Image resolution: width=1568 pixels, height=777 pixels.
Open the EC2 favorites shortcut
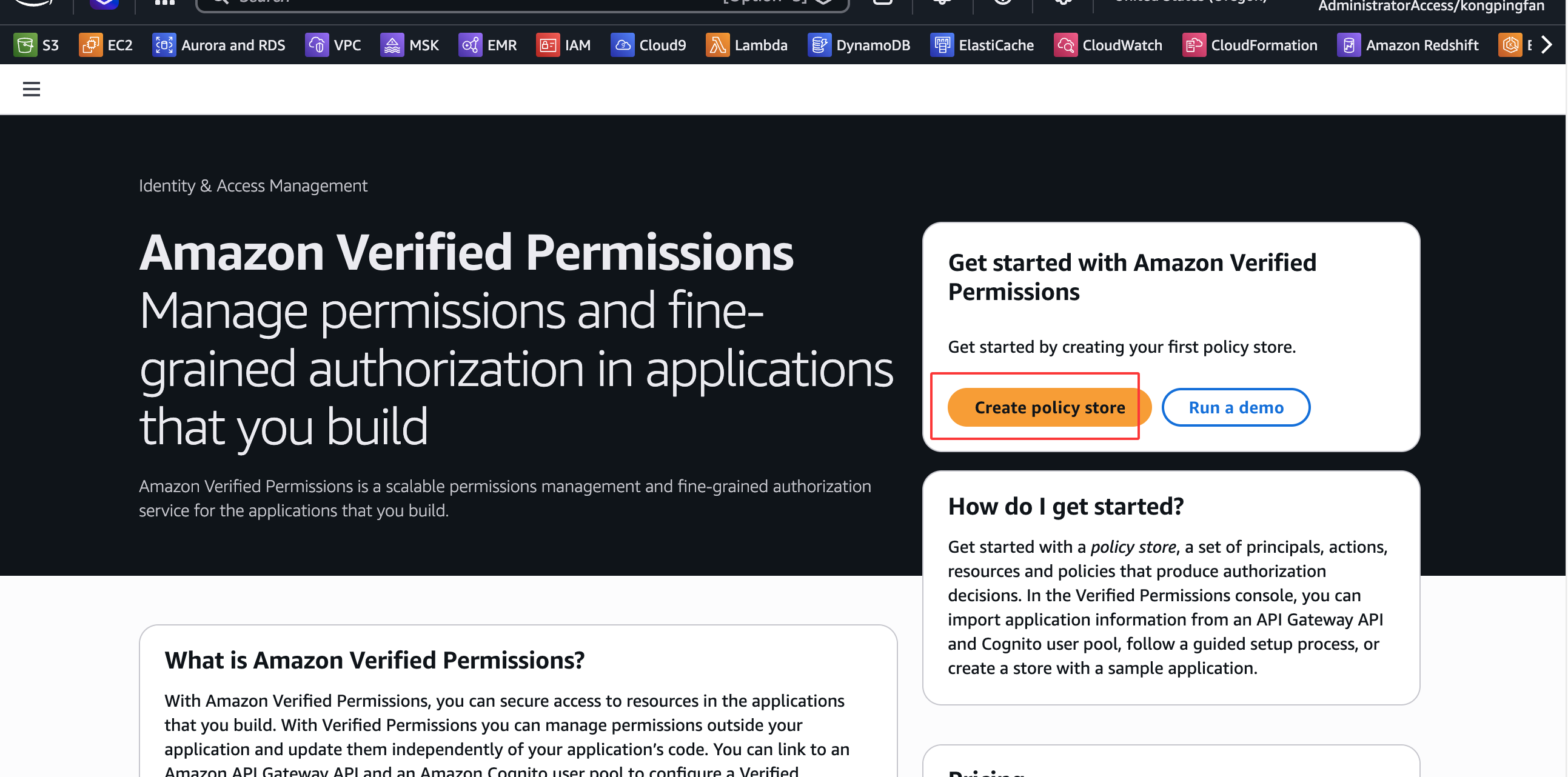pos(106,45)
